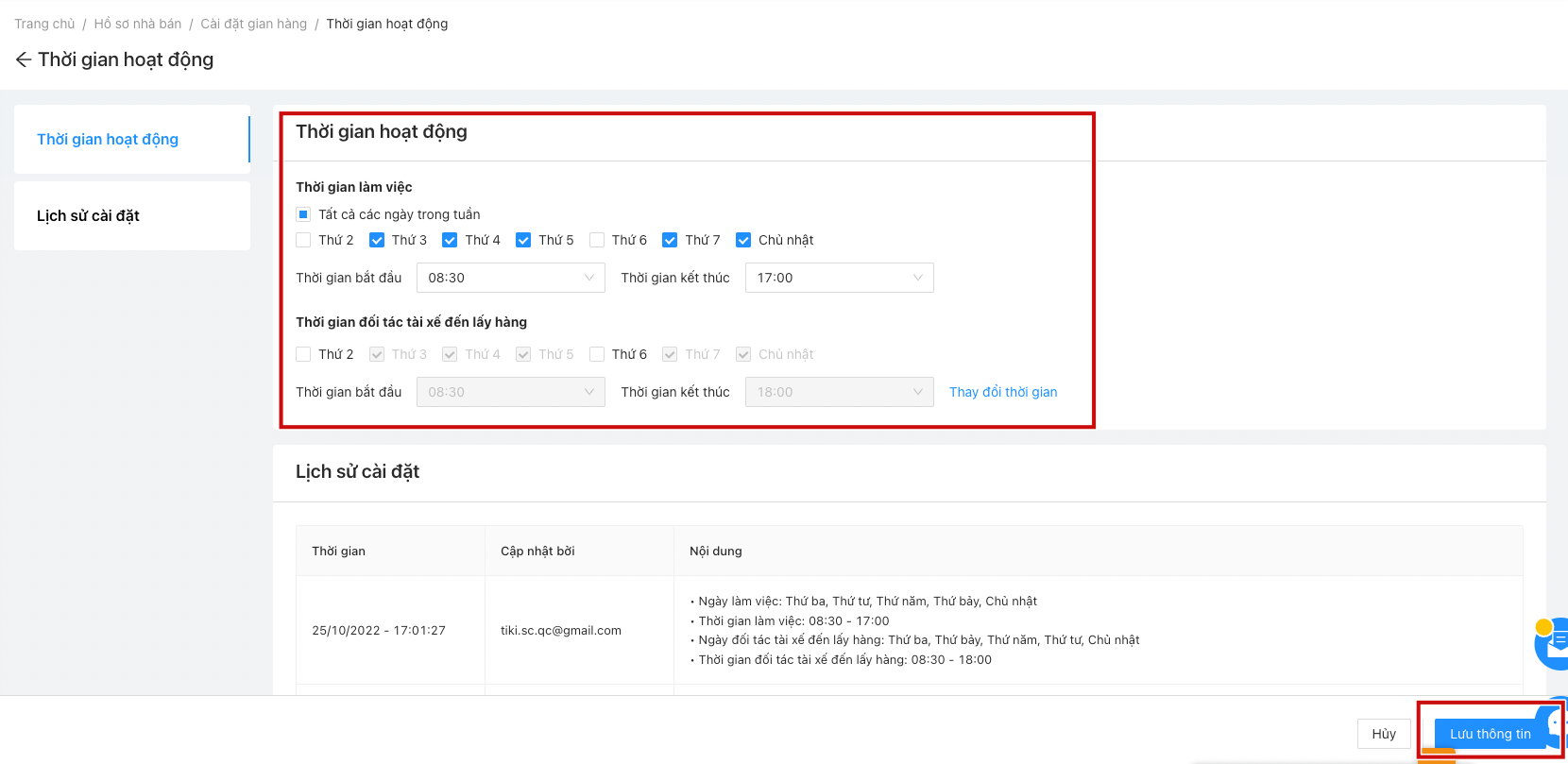Go to 'Hồ sơ nhà bán' breadcrumb
Image resolution: width=1568 pixels, height=764 pixels.
[x=138, y=24]
